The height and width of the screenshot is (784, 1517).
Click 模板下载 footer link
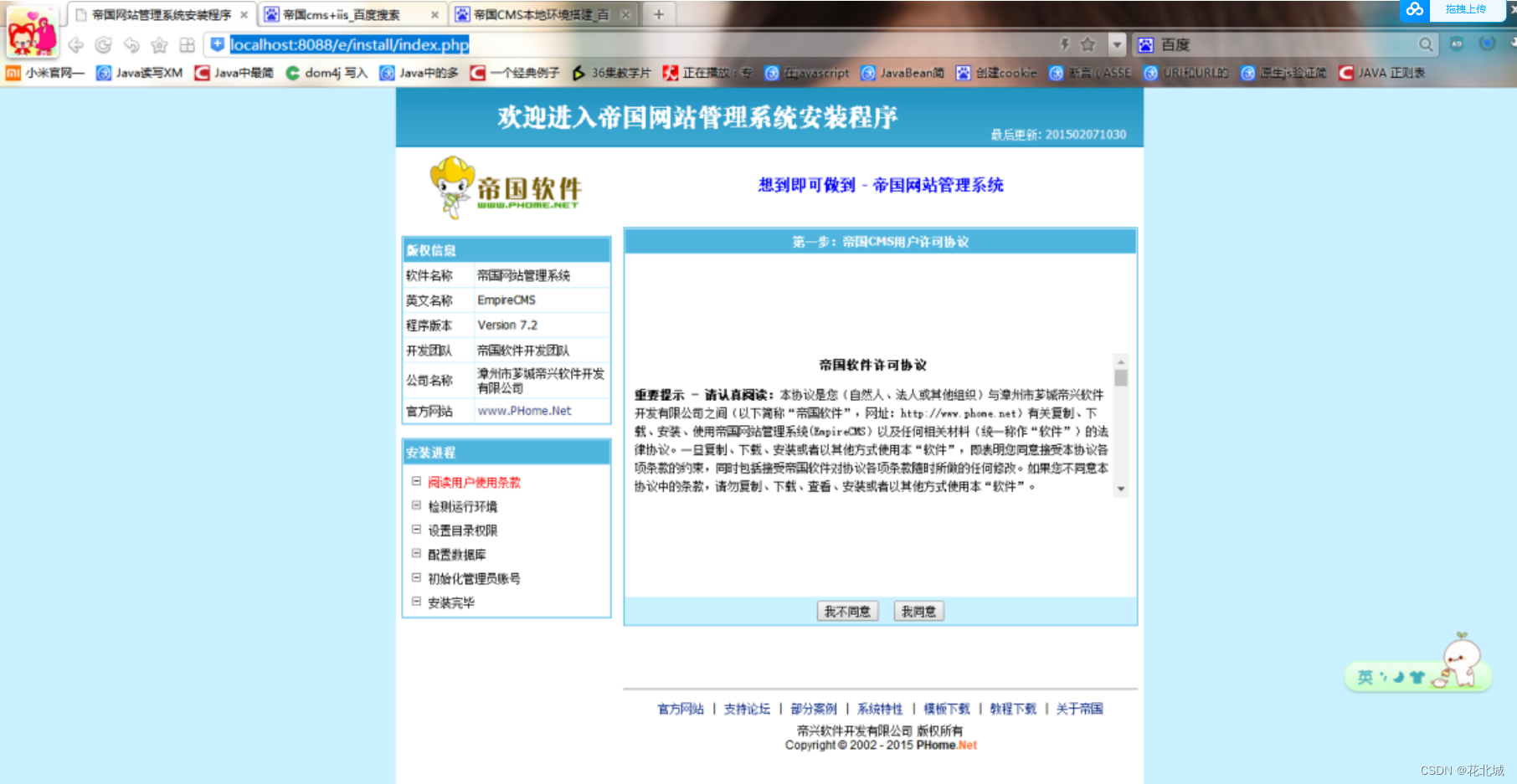(x=947, y=709)
